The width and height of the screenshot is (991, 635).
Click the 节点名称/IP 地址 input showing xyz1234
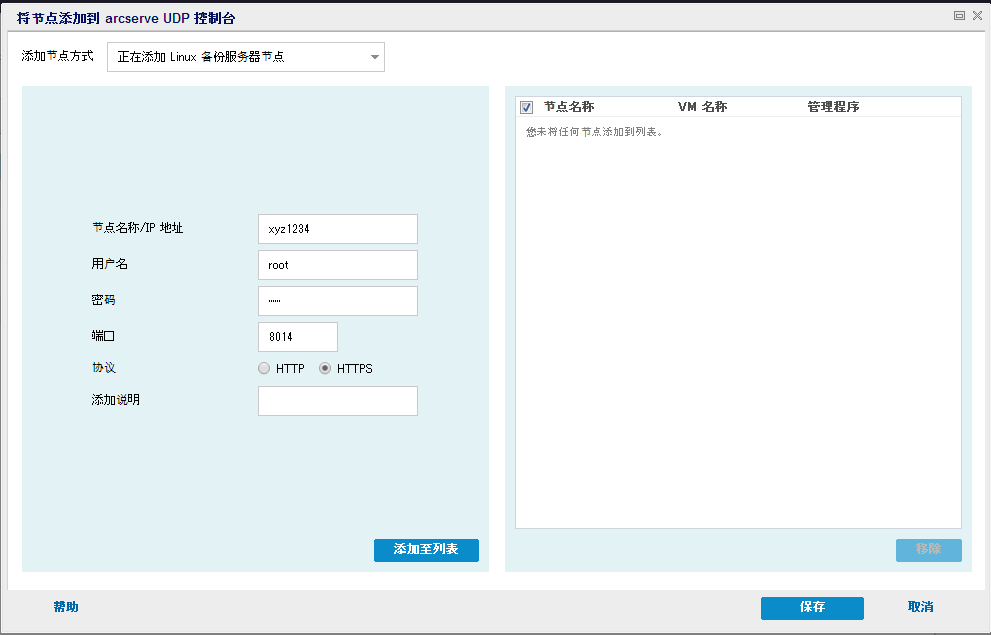(x=337, y=229)
